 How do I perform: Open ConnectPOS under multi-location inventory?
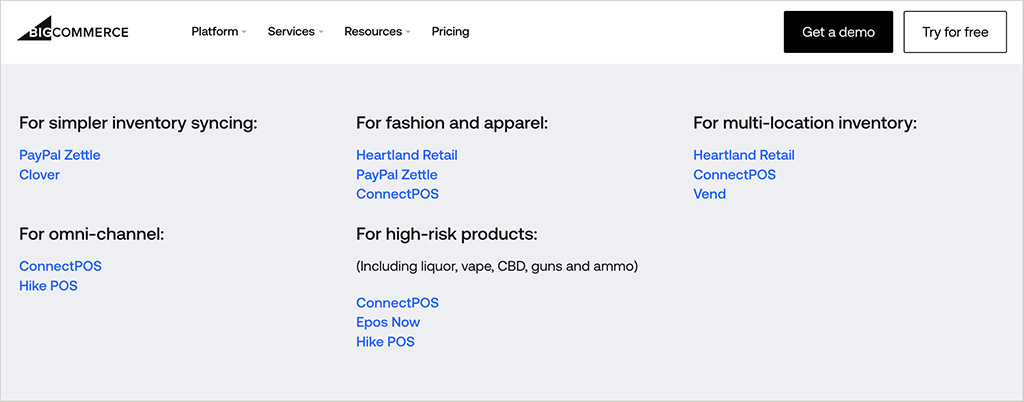pyautogui.click(x=735, y=175)
